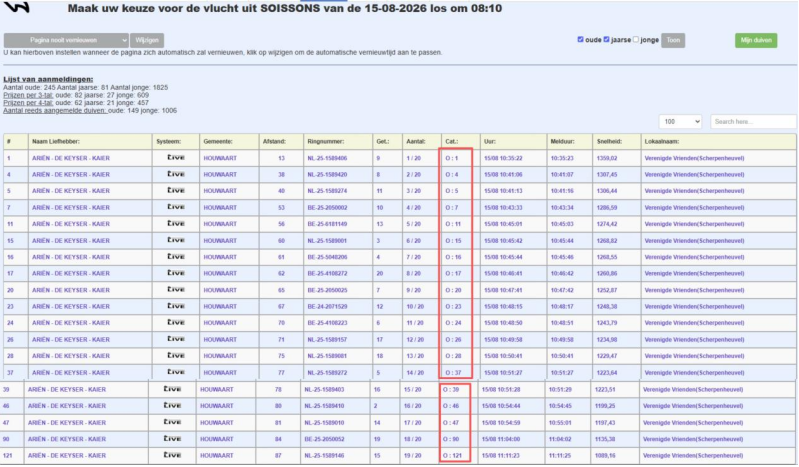The image size is (799, 467).
Task: Open the 'Pagina nooit vernieuwen' dropdown
Action: click(x=66, y=40)
